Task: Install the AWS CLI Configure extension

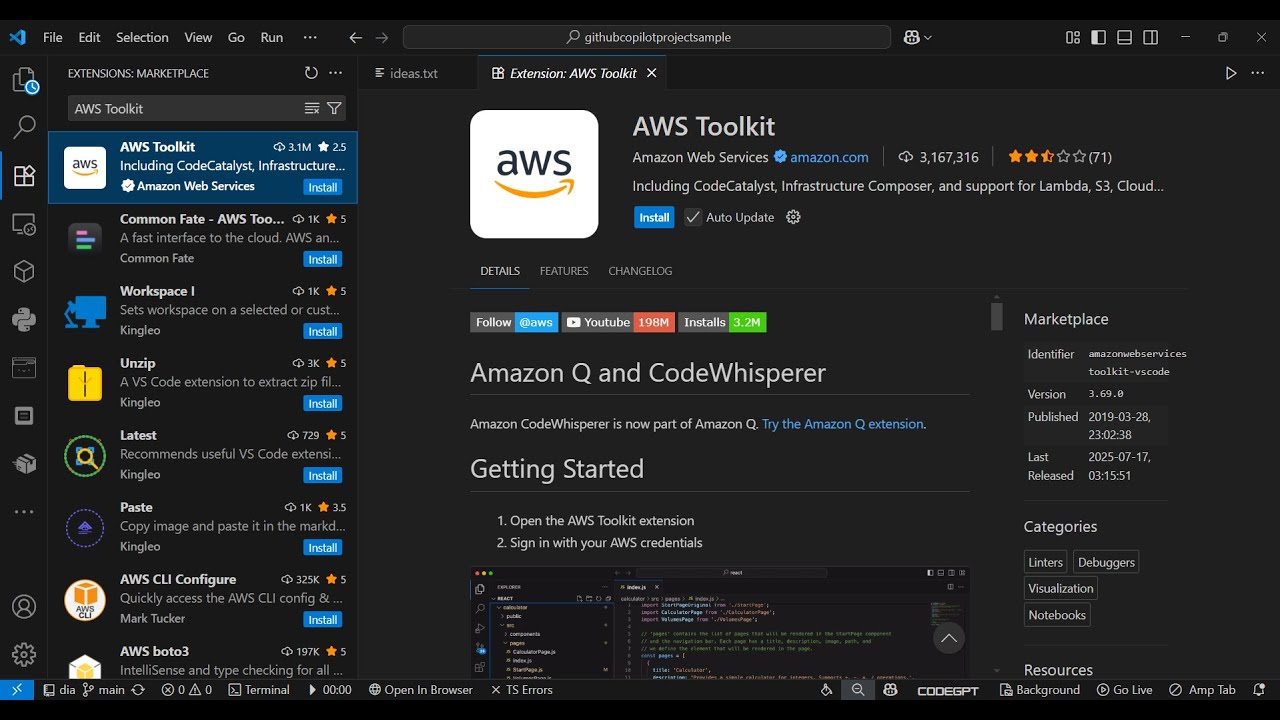Action: point(323,619)
